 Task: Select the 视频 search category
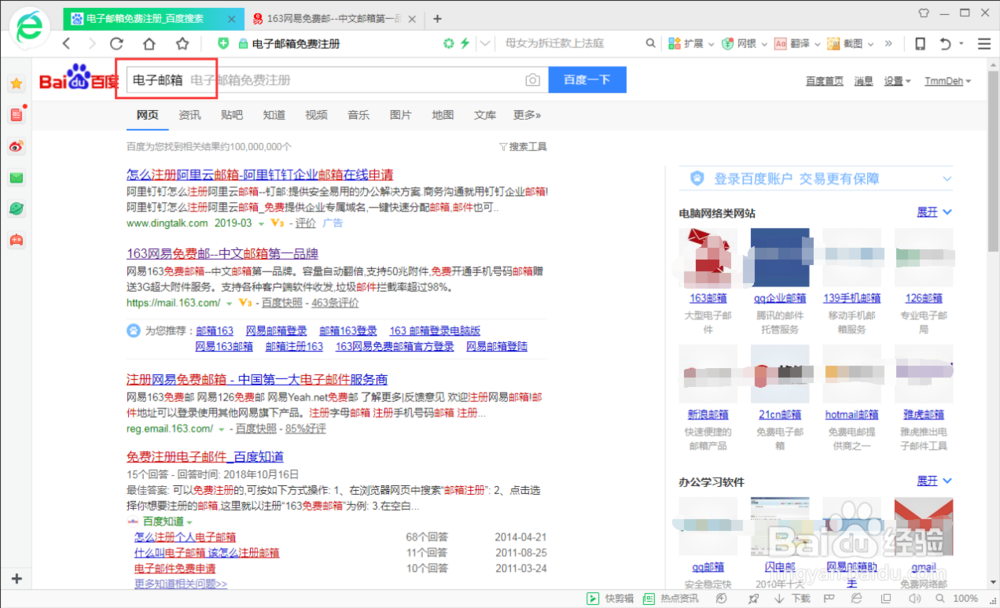pos(316,115)
